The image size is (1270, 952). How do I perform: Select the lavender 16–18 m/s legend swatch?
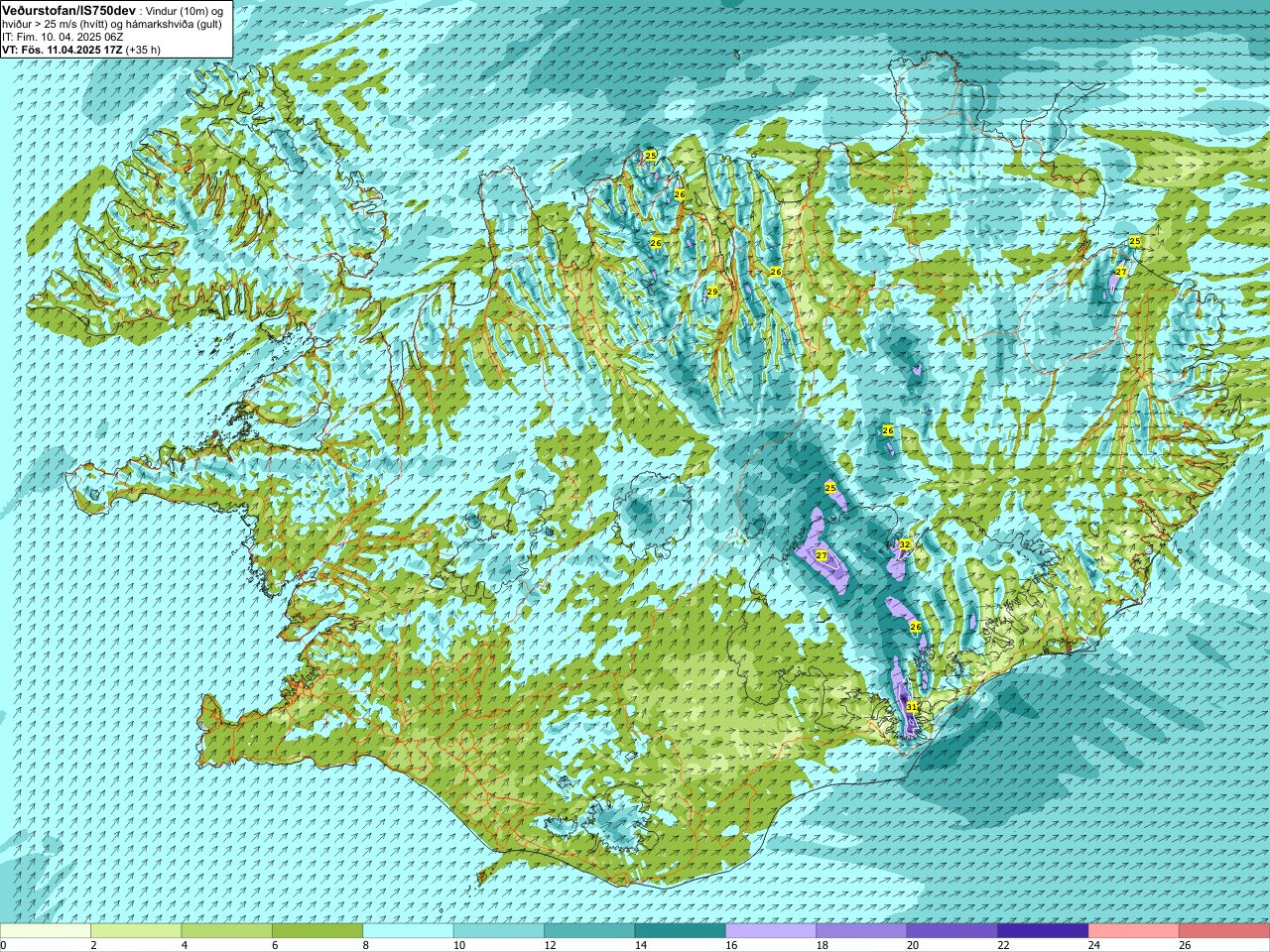pos(771,931)
